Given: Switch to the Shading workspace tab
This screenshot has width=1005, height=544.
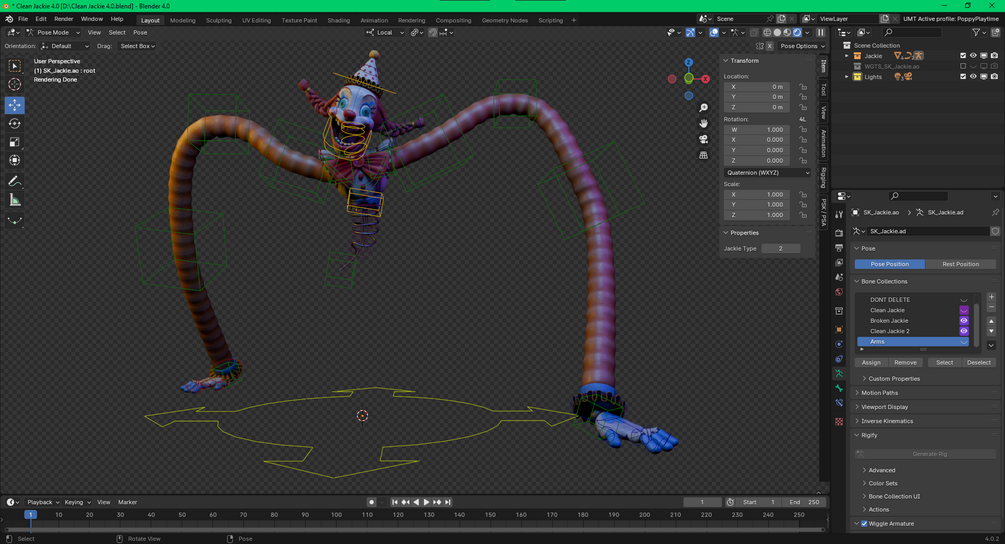Looking at the screenshot, I should (338, 21).
